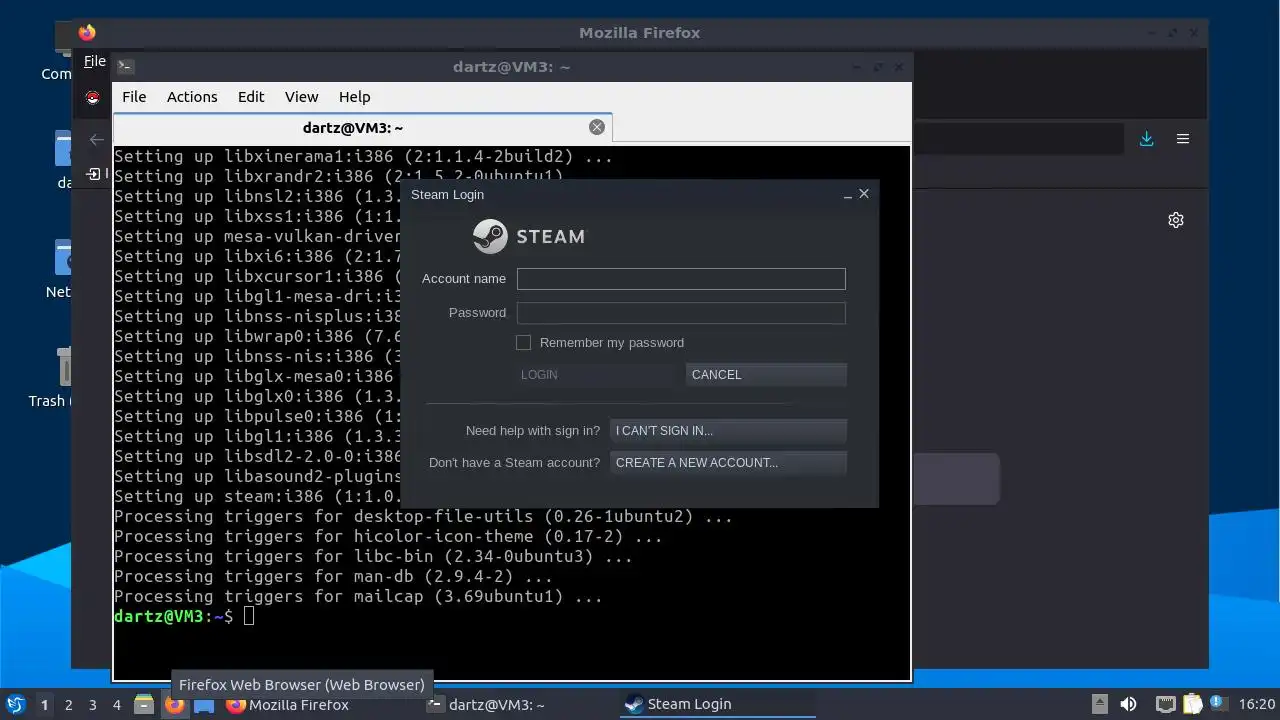Click the terminal line 'Processing triggers for mailcap'
Screen dimensions: 1280x720
pos(358,597)
